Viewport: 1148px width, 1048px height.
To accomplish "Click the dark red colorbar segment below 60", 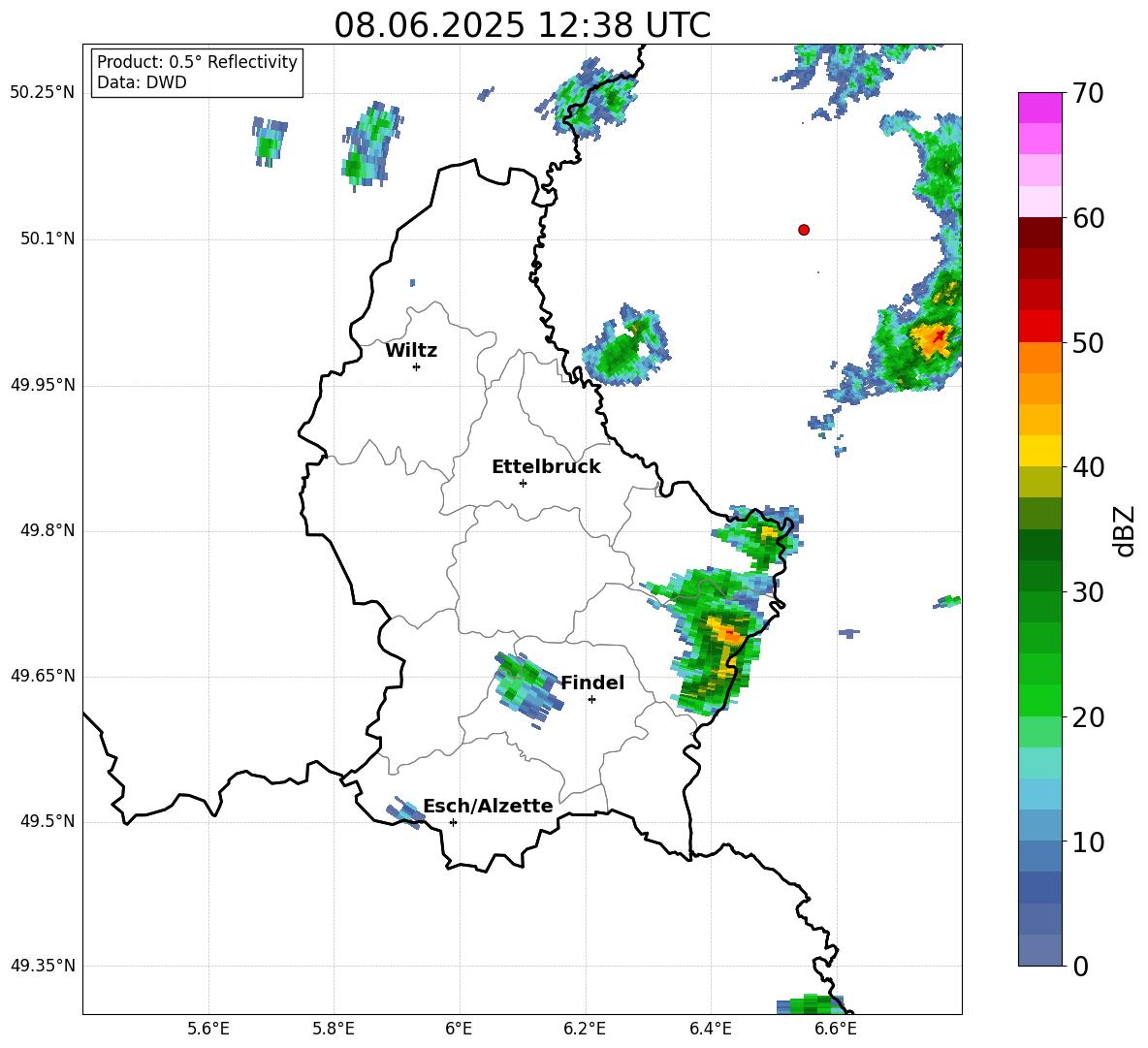I will point(1040,233).
